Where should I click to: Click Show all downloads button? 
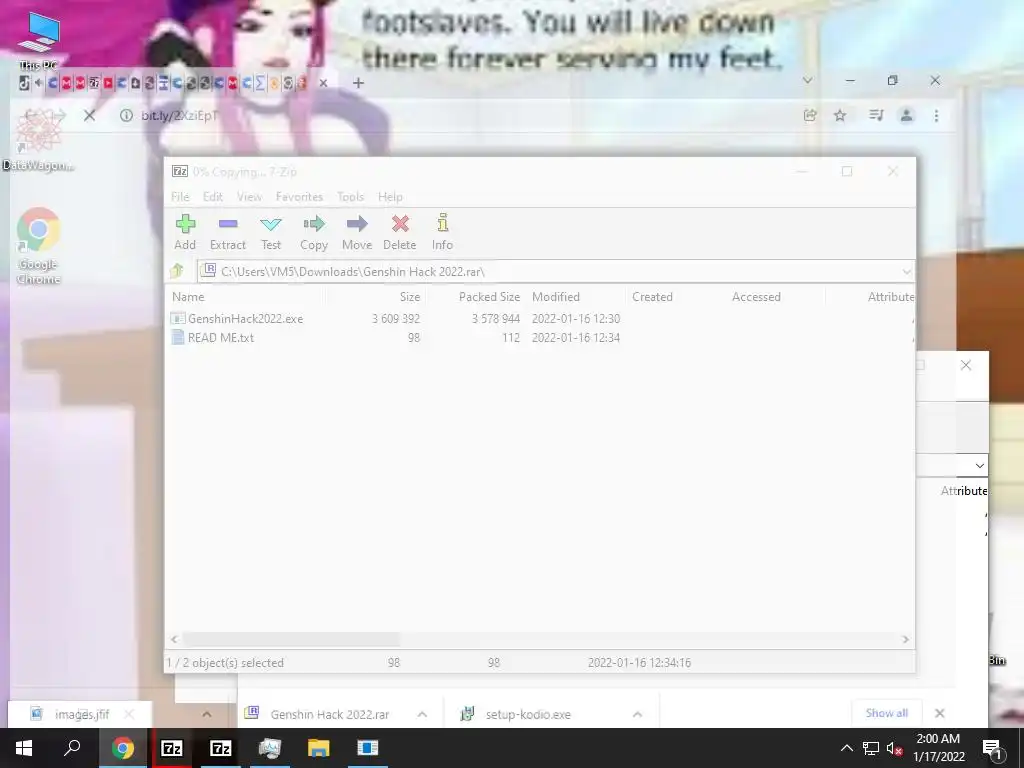[x=886, y=713]
